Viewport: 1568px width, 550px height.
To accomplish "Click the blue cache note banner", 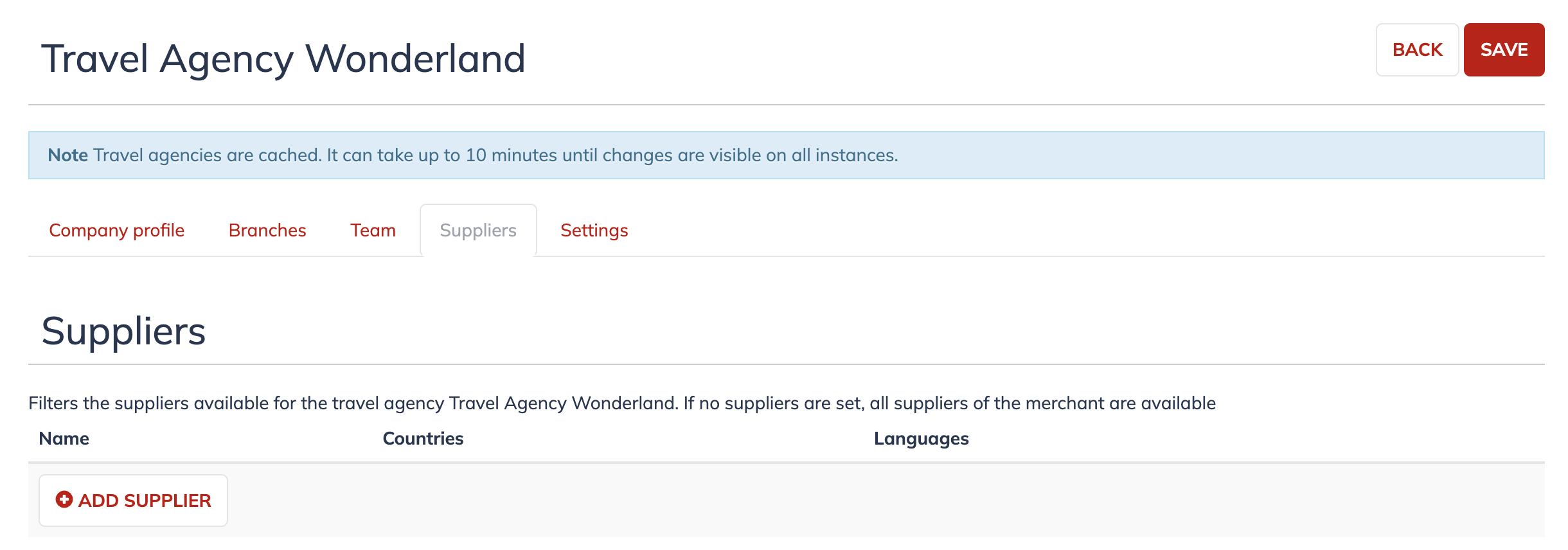I will [x=786, y=155].
